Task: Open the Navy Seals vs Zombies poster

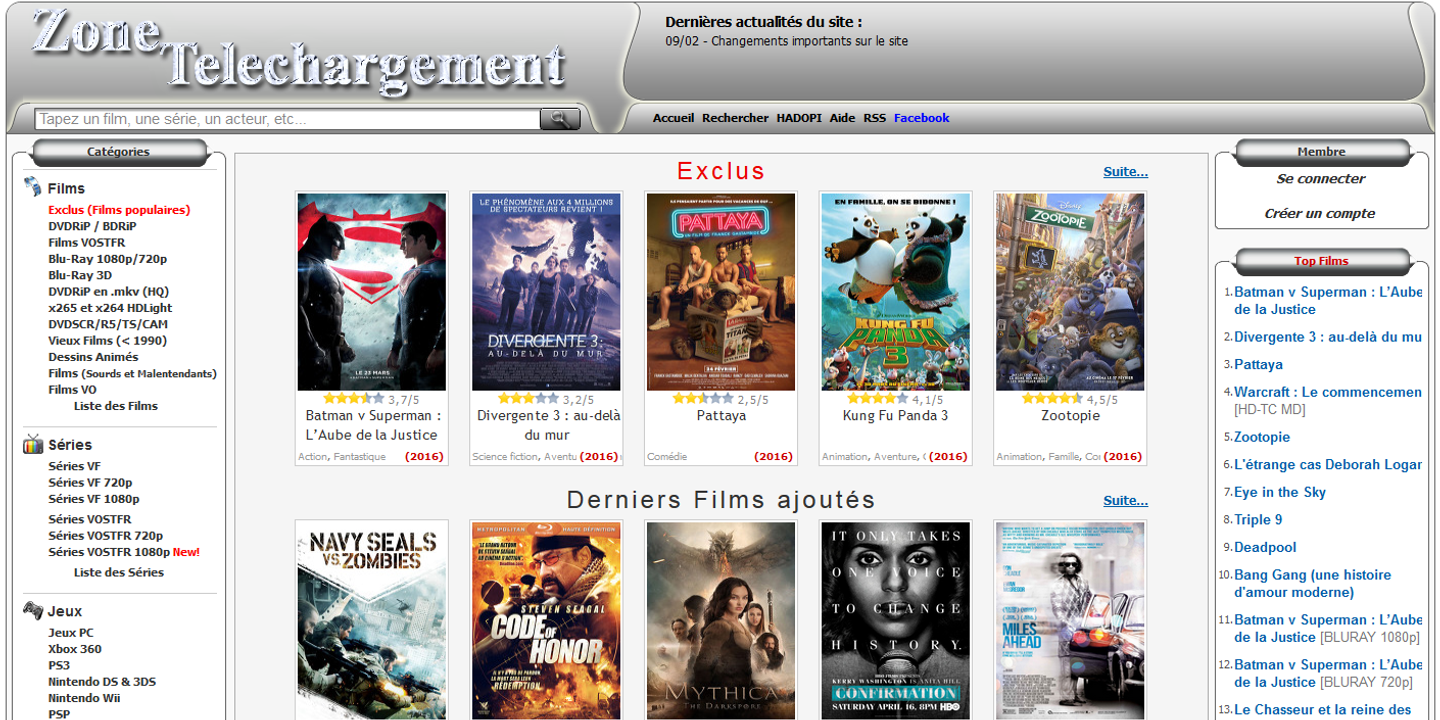Action: (372, 620)
